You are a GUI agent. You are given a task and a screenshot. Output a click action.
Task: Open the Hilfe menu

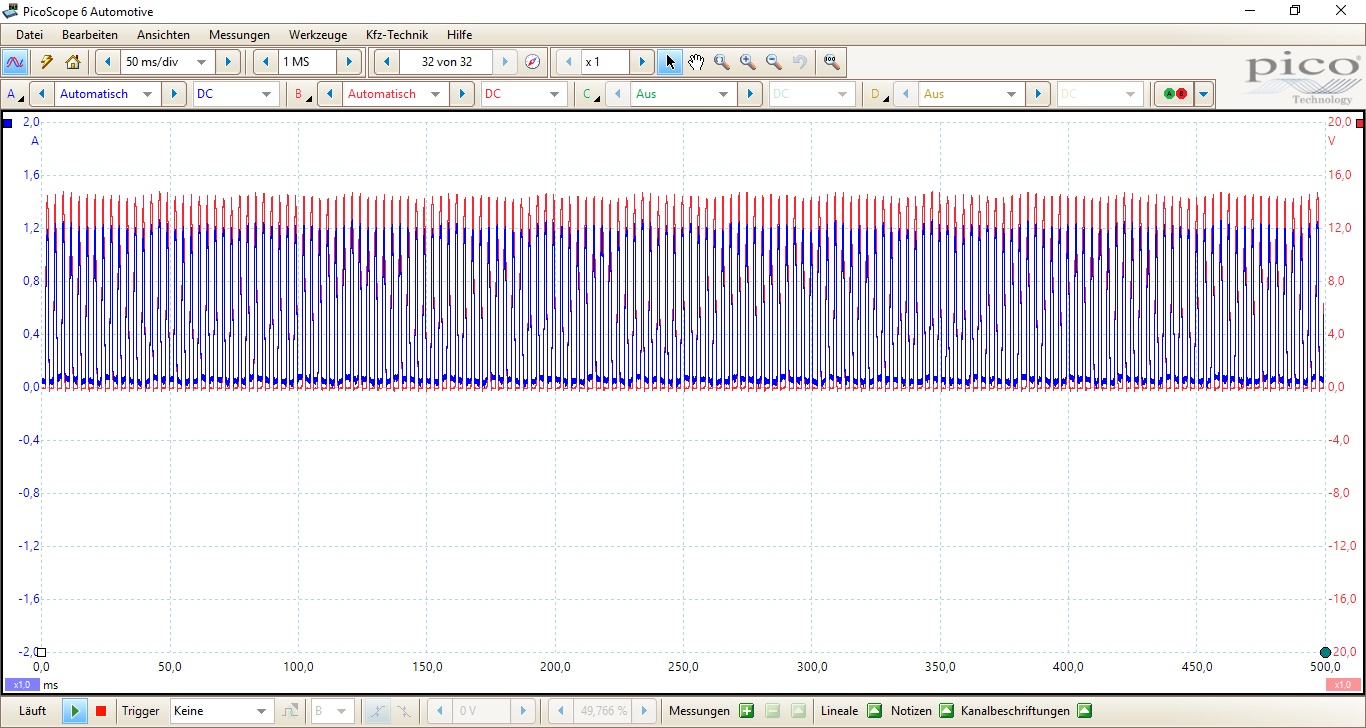pos(460,35)
